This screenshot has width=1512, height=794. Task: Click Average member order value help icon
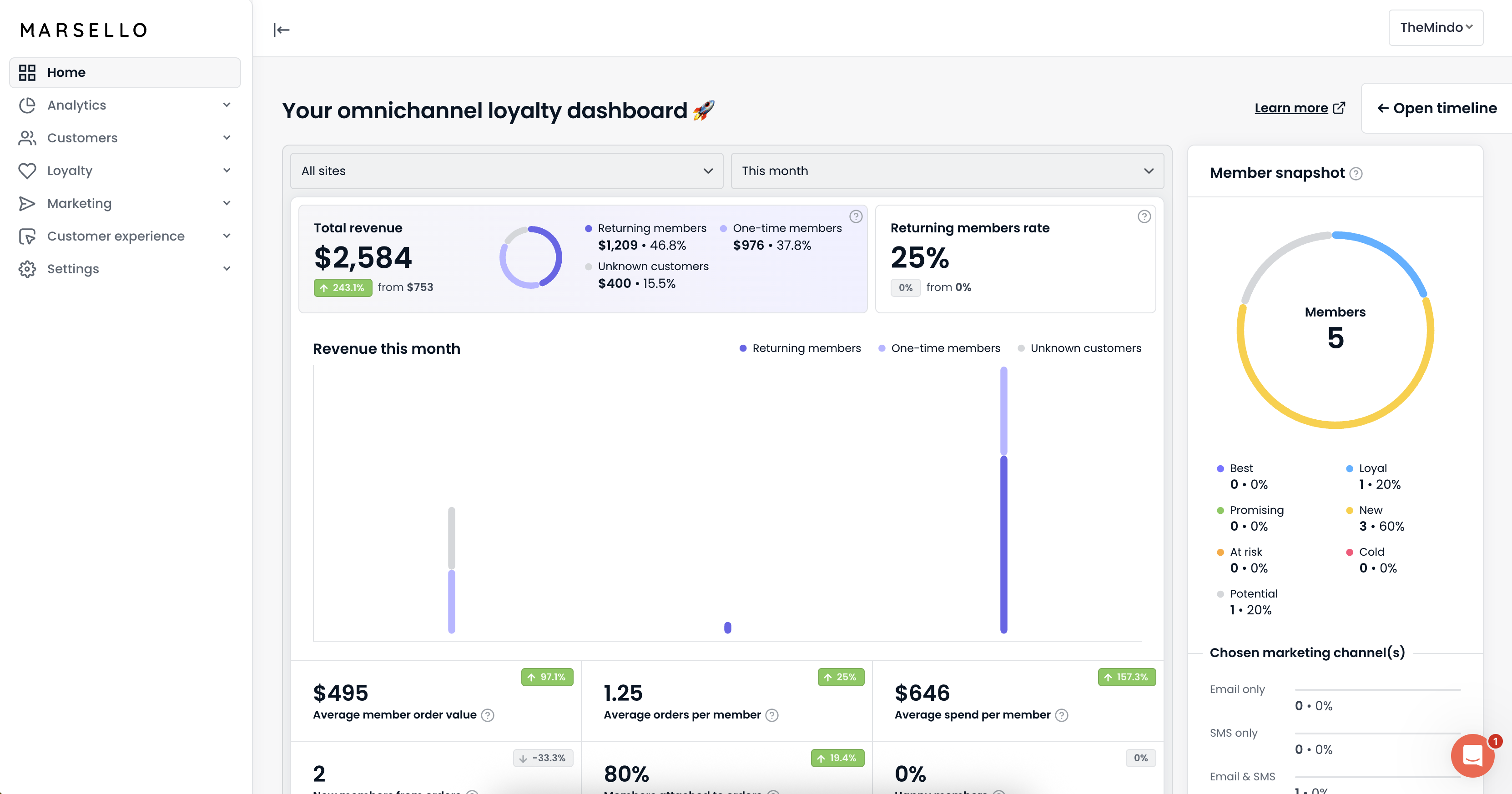pyautogui.click(x=488, y=715)
